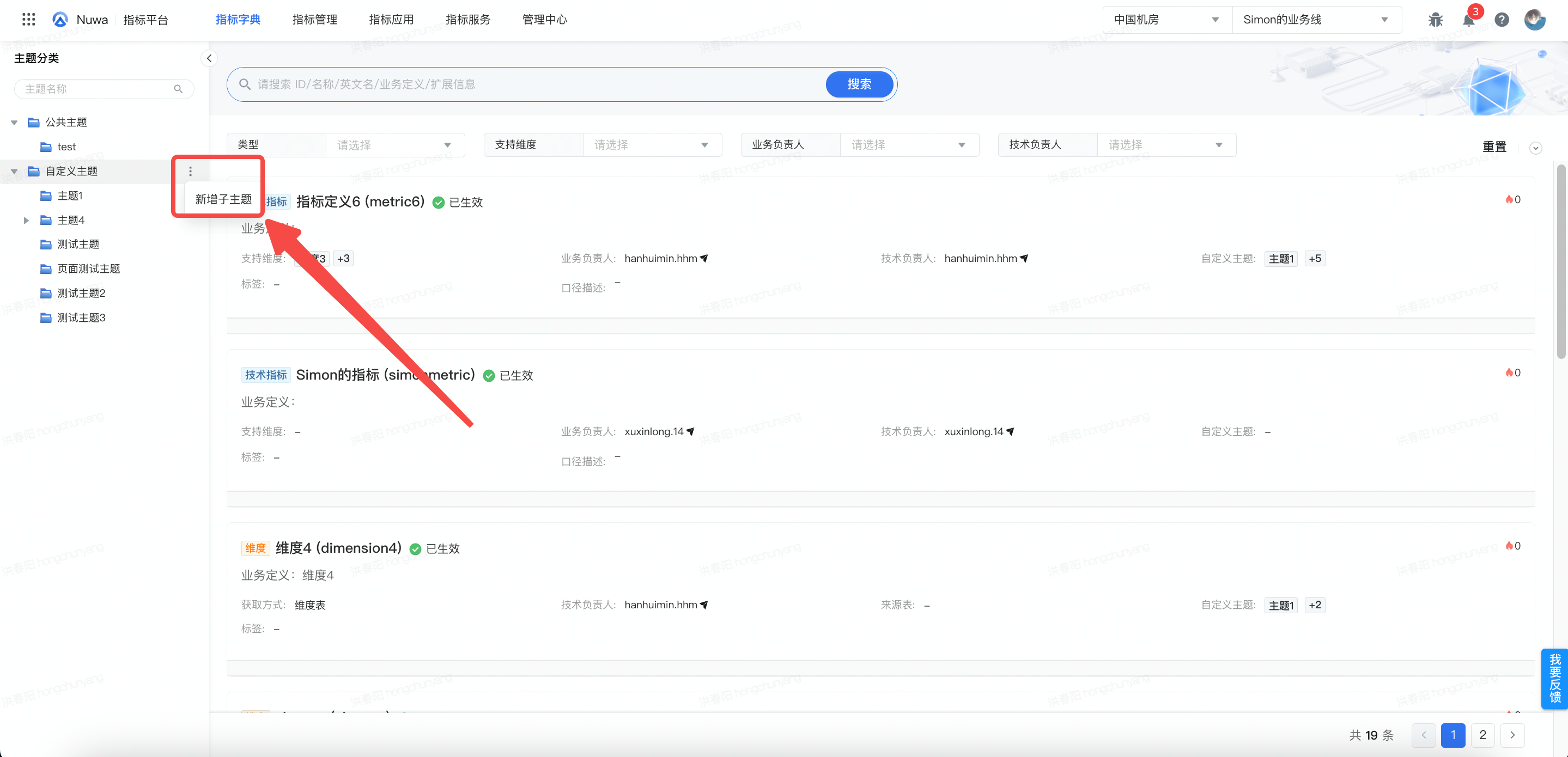The height and width of the screenshot is (757, 1568).
Task: Open 指标定义6 (metric6) details
Action: tap(360, 202)
